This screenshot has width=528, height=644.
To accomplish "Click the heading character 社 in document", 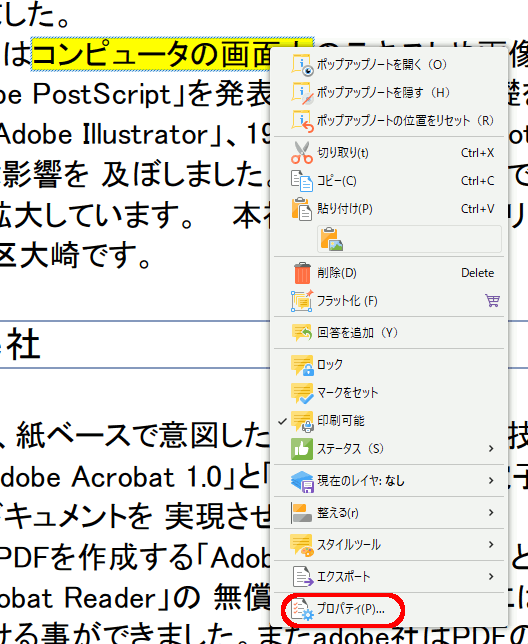I will click(23, 345).
